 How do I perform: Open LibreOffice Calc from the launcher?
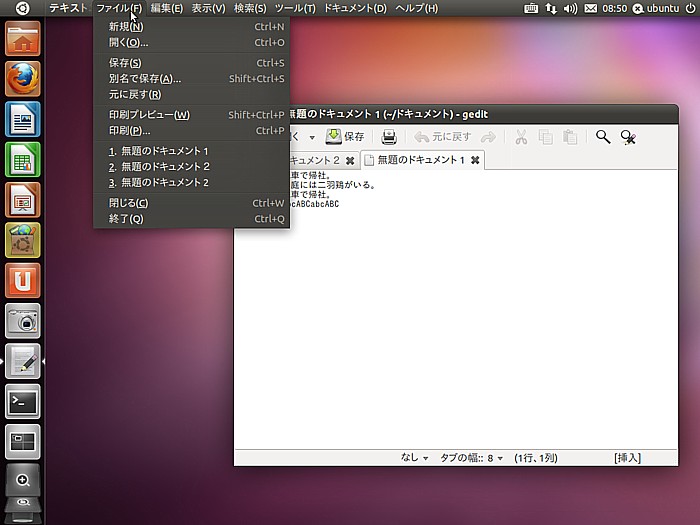coord(23,159)
